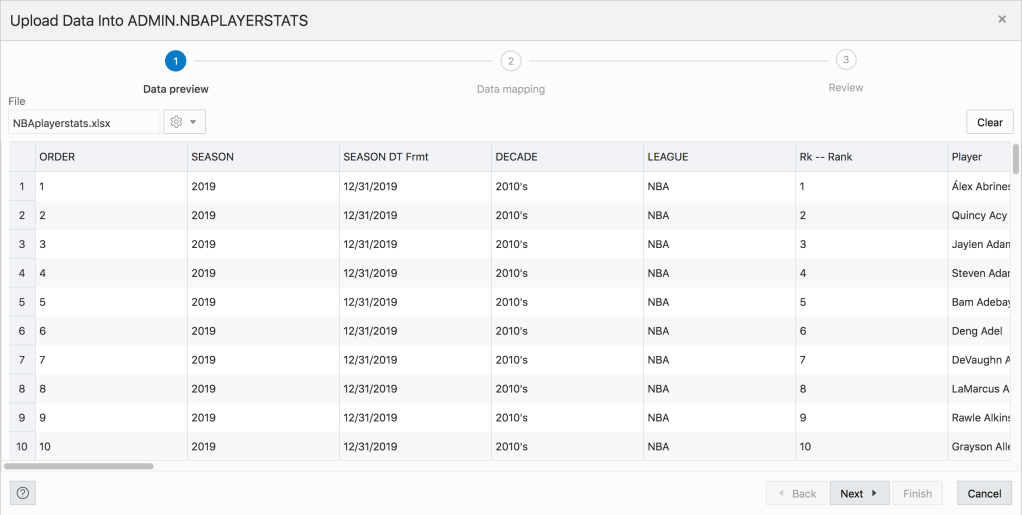Click the Player column header
The width and height of the screenshot is (1022, 515).
pyautogui.click(x=980, y=157)
